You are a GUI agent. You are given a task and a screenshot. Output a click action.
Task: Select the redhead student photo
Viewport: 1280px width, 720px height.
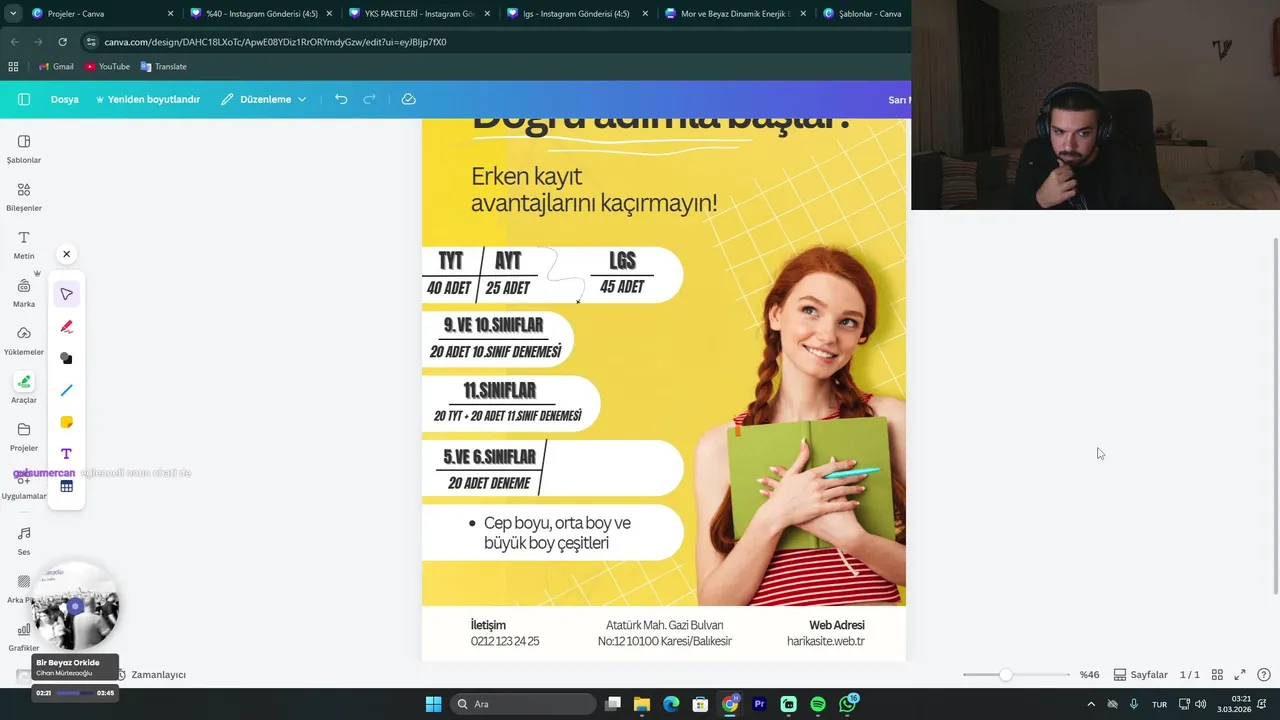coord(800,425)
